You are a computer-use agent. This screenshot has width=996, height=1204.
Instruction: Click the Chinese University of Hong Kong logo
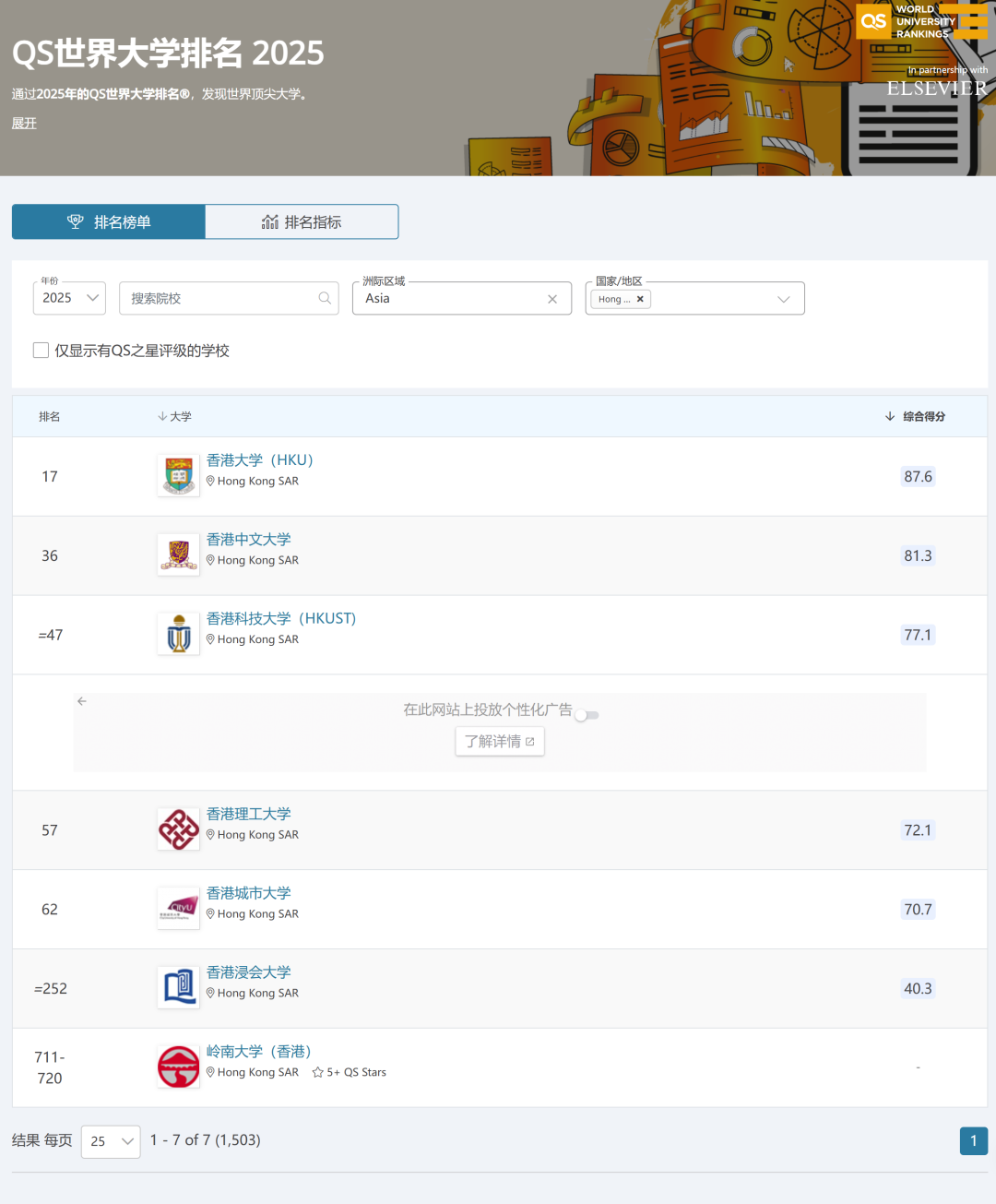[178, 555]
